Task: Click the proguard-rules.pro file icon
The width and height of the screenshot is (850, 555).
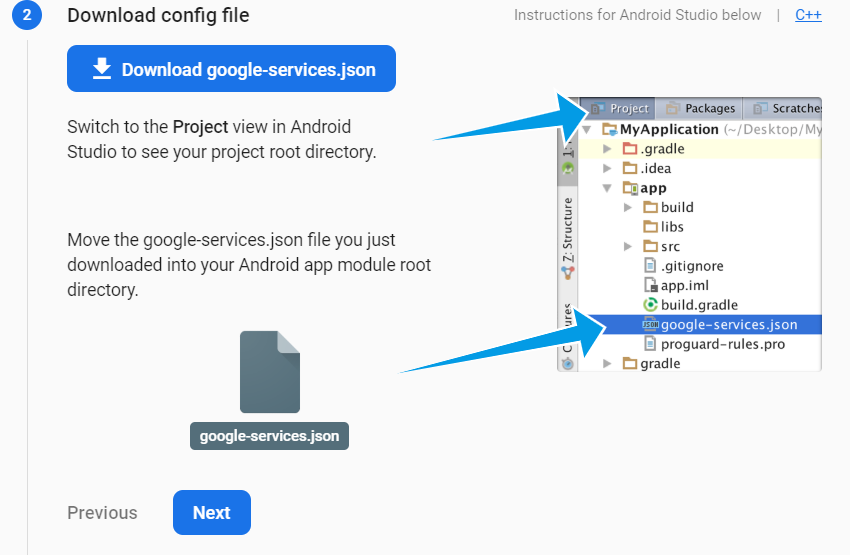Action: coord(650,344)
